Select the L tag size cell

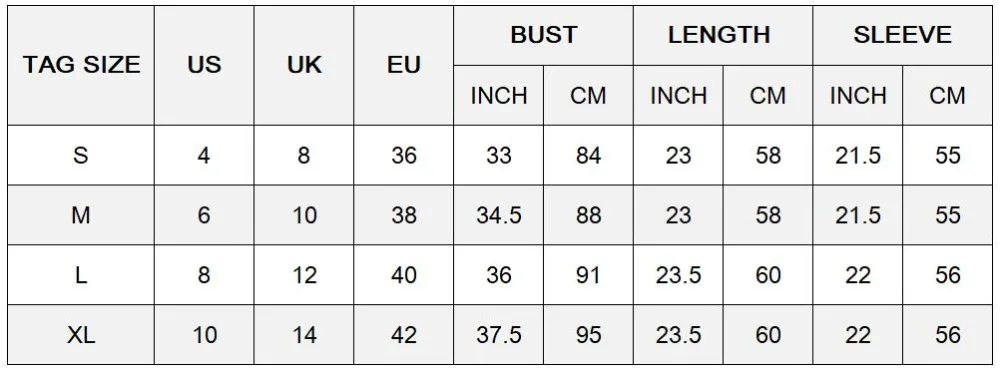(x=81, y=275)
